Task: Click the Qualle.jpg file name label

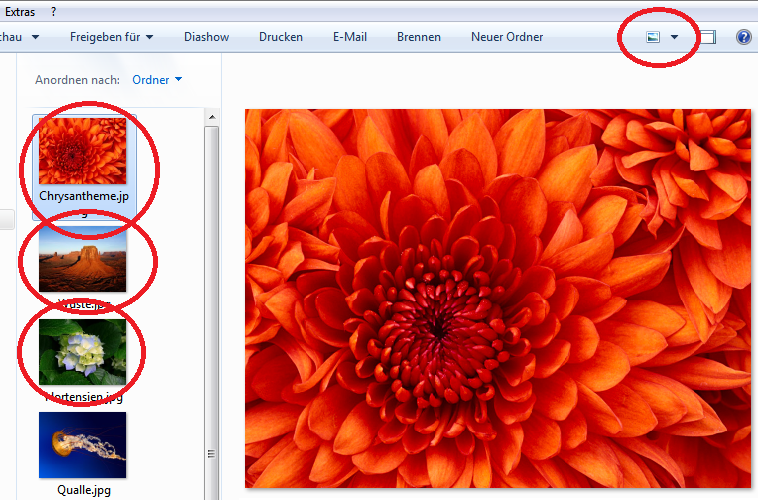Action: pyautogui.click(x=82, y=490)
